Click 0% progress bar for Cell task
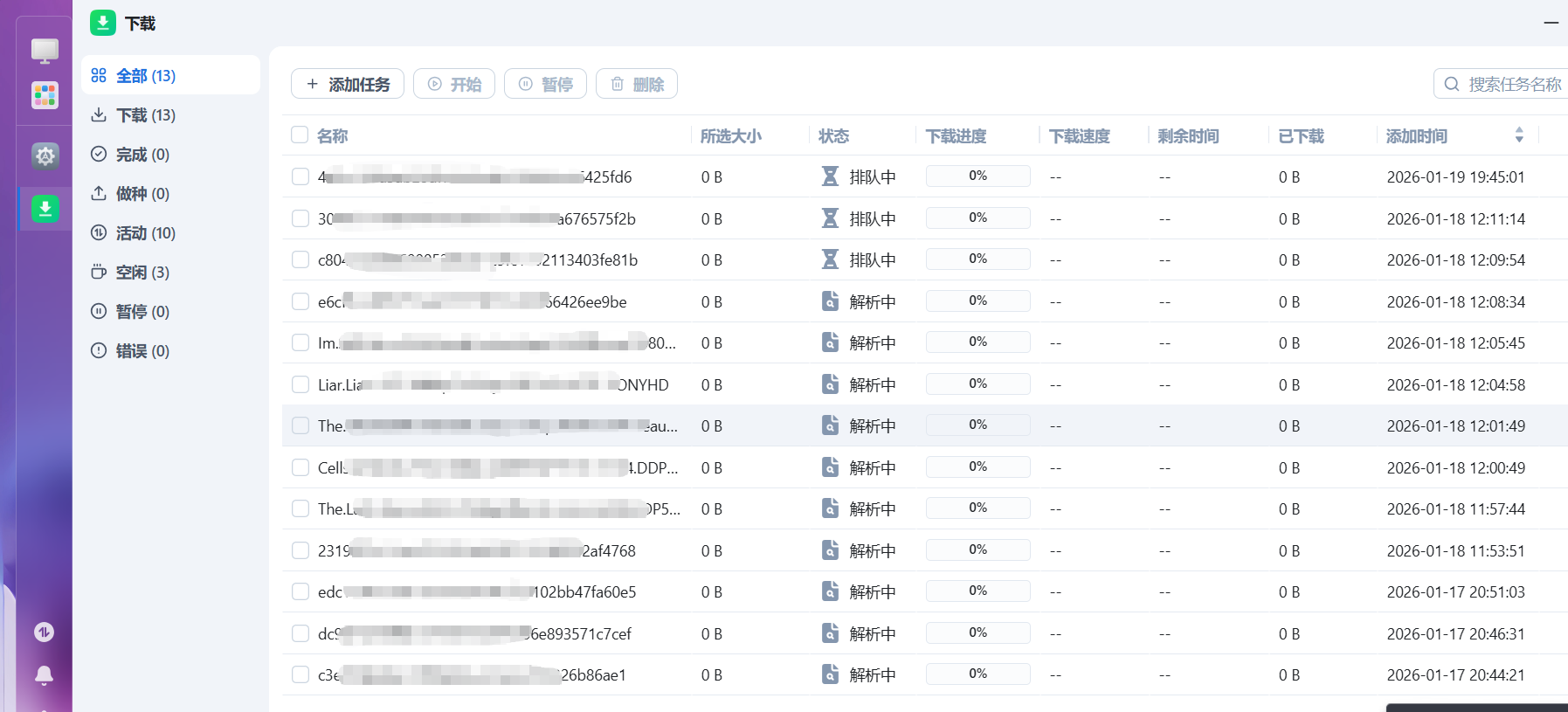 978,467
